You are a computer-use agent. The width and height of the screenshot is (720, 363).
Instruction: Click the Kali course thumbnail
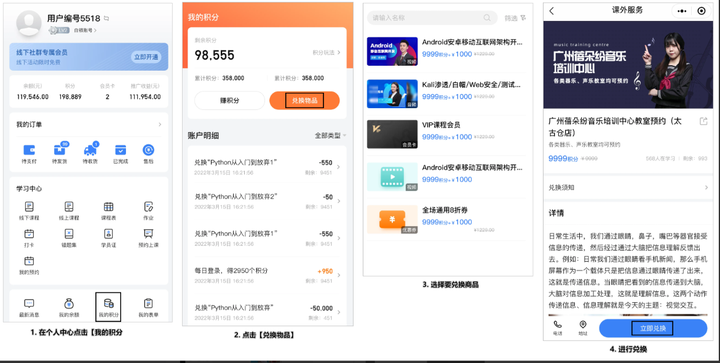click(392, 94)
